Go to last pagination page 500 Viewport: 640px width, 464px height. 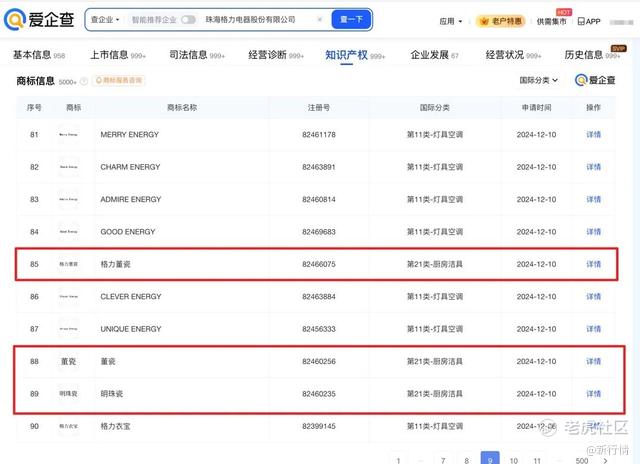[582, 460]
